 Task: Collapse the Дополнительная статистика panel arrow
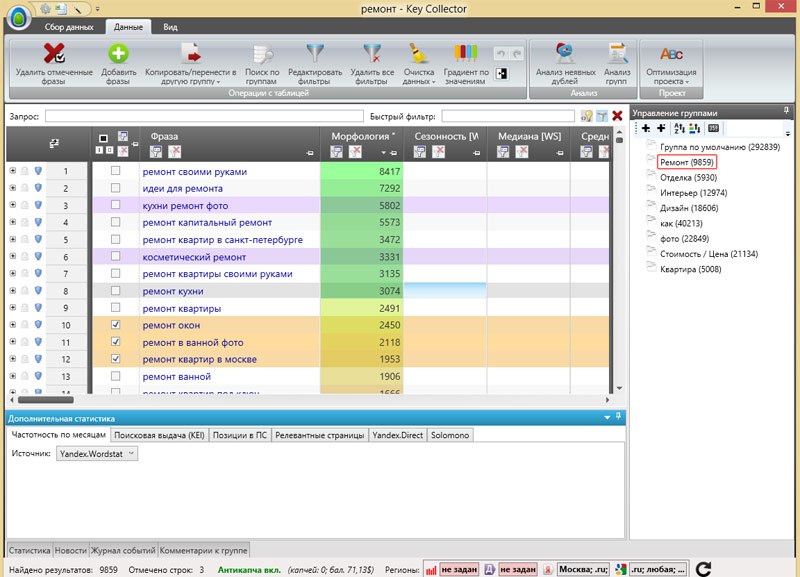click(x=607, y=418)
